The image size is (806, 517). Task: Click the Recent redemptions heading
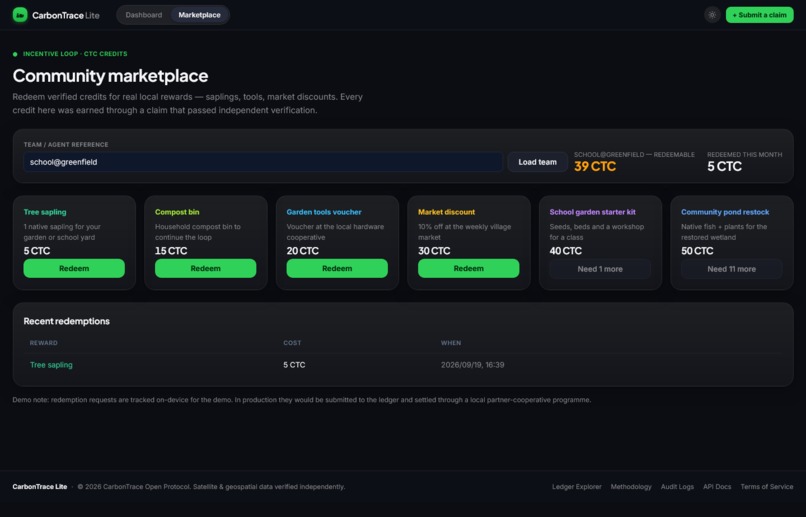(66, 321)
